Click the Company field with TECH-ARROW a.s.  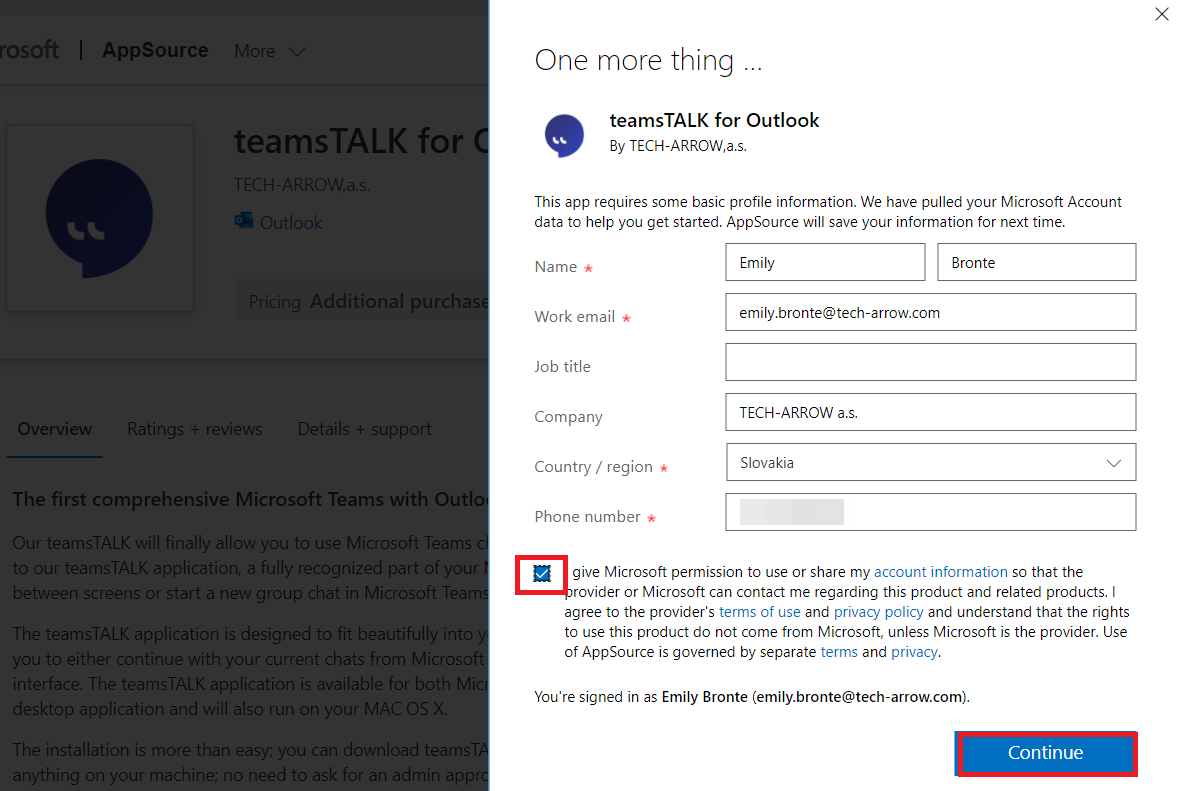click(931, 412)
